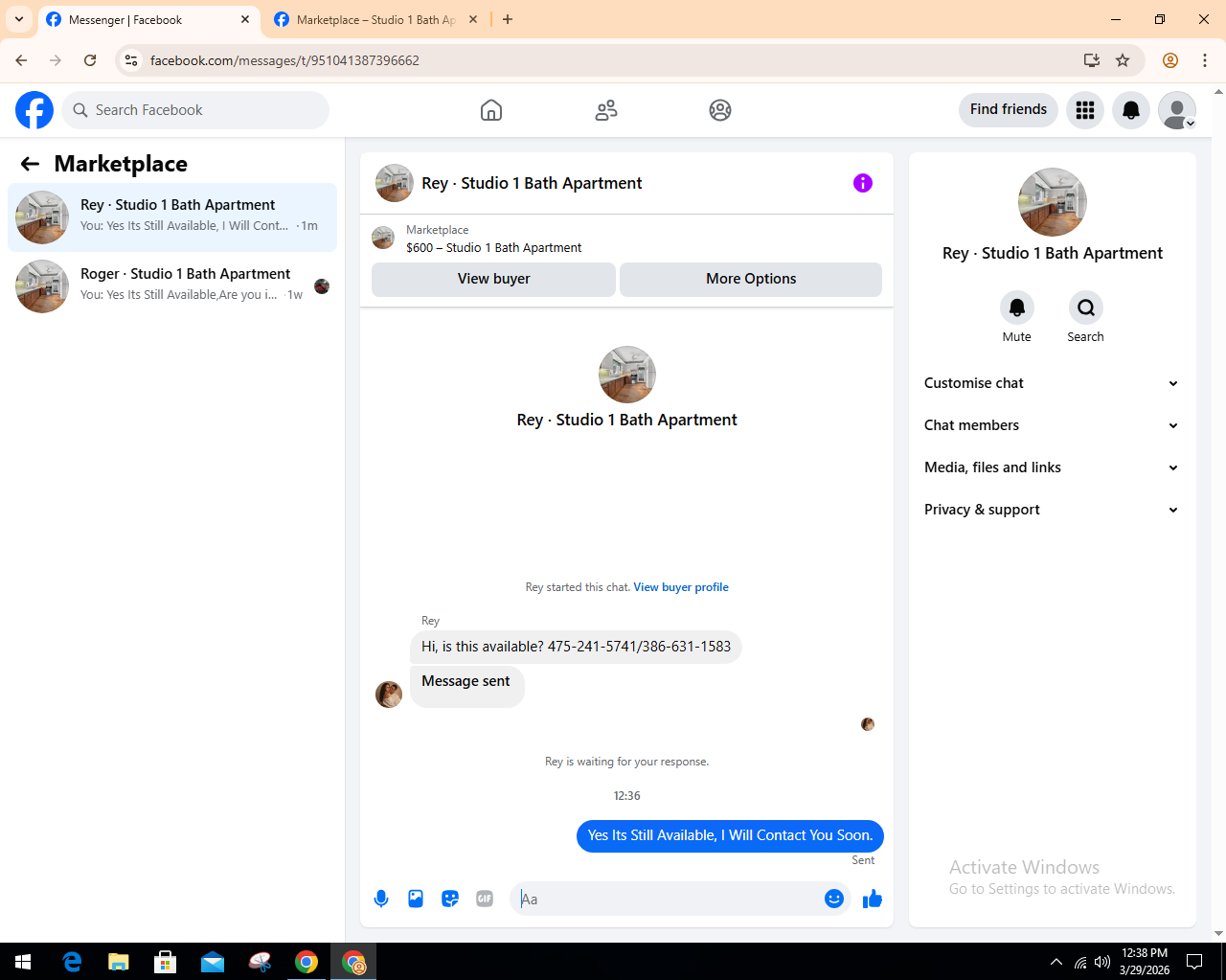This screenshot has width=1226, height=980.
Task: Open the View buyer profile link
Action: click(681, 587)
